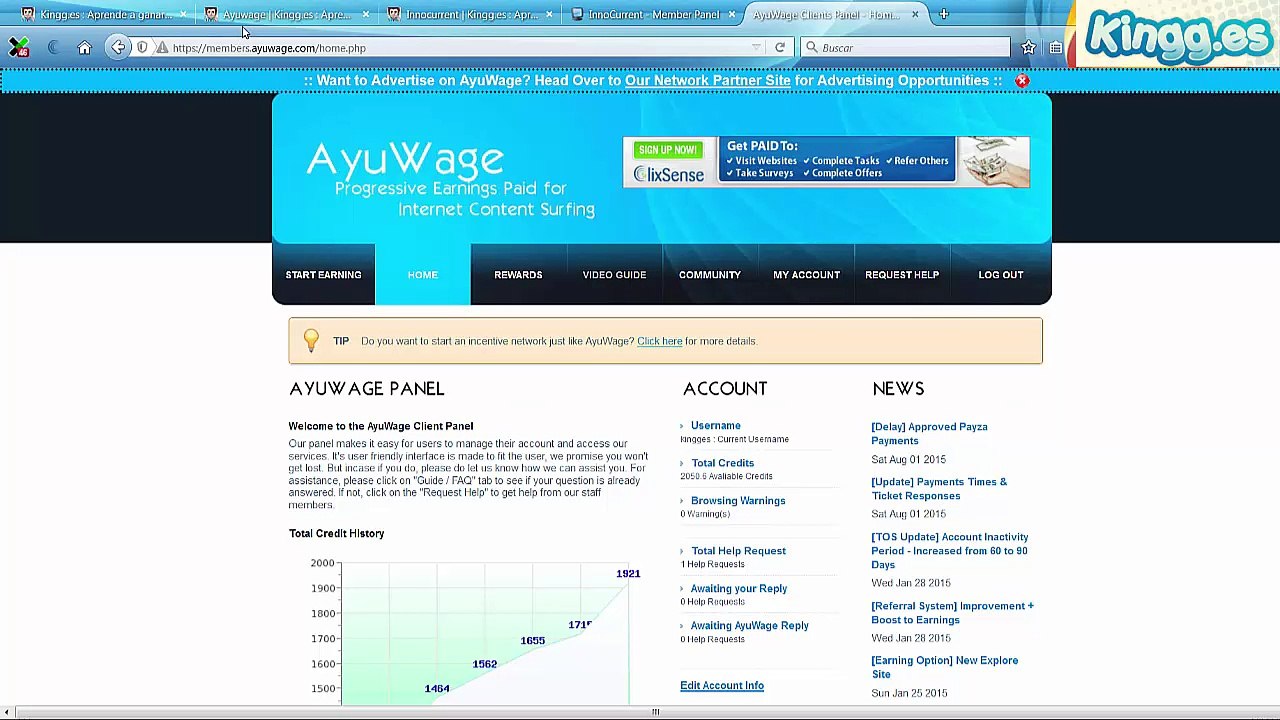Click the 1921 data point on credit chart
Screen dimensions: 1280x720
(628, 574)
